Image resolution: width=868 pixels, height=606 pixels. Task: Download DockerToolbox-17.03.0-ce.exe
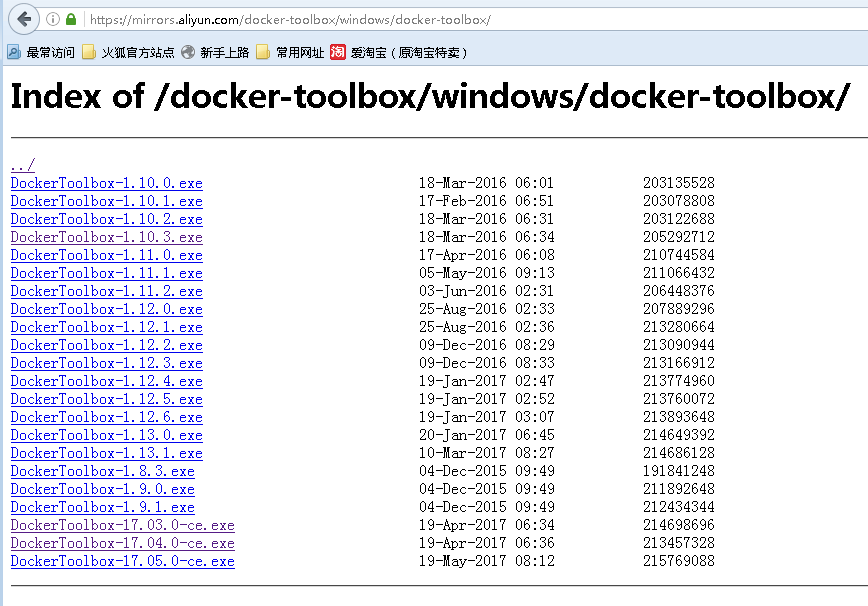pos(123,525)
